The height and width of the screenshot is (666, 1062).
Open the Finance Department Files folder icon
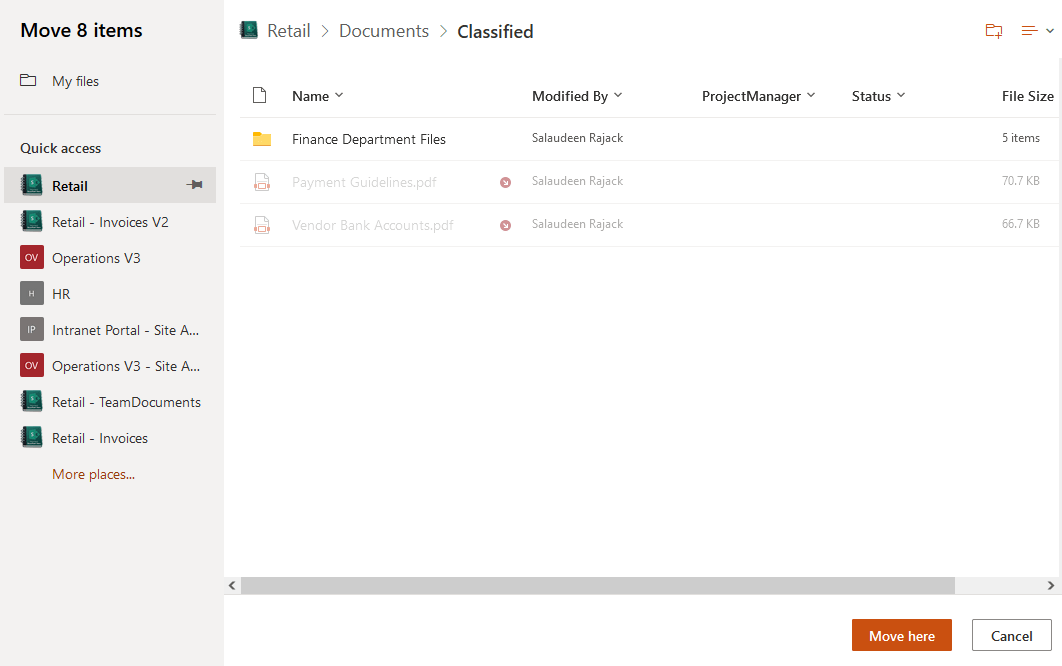pyautogui.click(x=263, y=140)
